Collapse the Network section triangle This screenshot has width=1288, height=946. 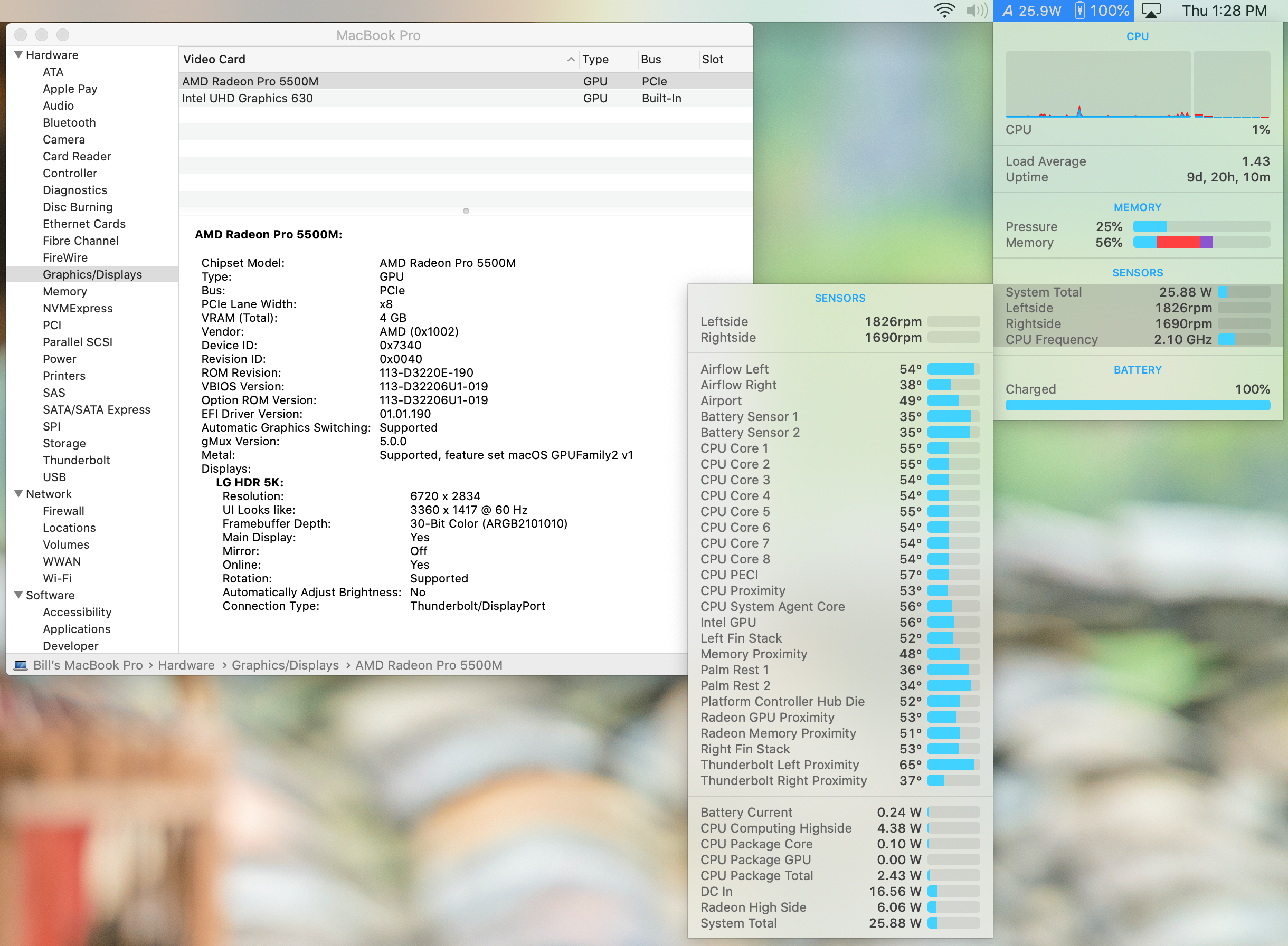click(x=18, y=494)
